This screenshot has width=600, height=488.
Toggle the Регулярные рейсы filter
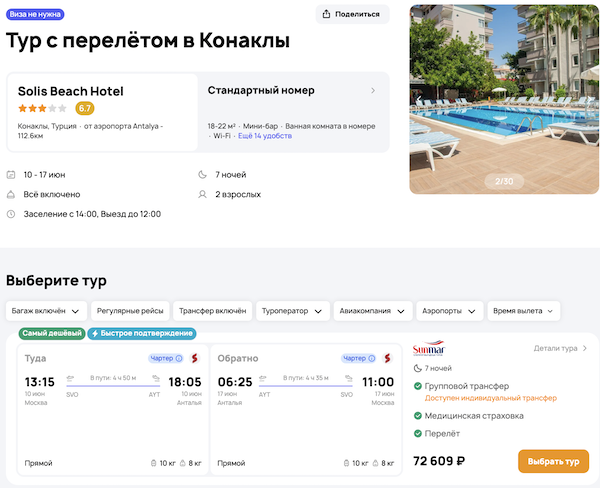pyautogui.click(x=130, y=311)
